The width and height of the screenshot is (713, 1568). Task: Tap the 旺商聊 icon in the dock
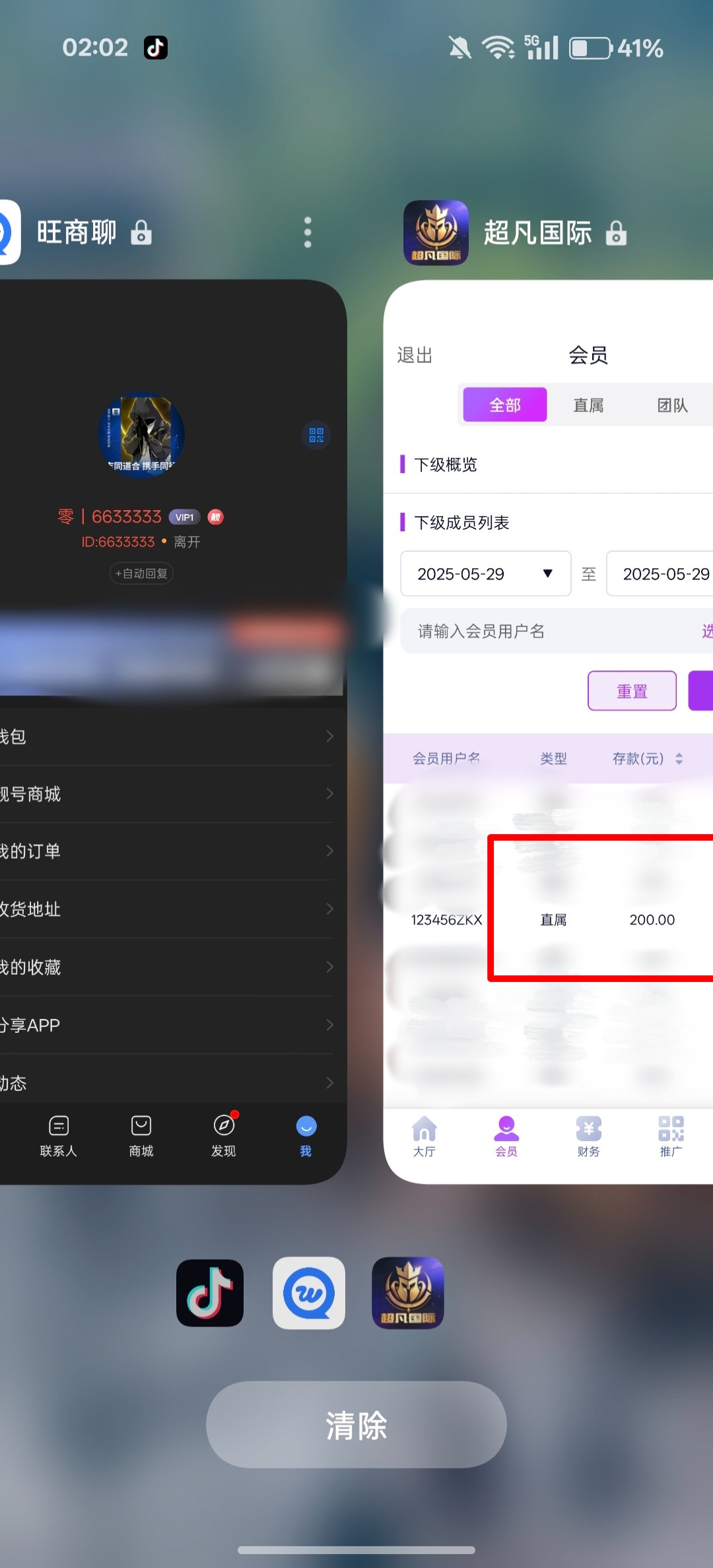pyautogui.click(x=309, y=1293)
